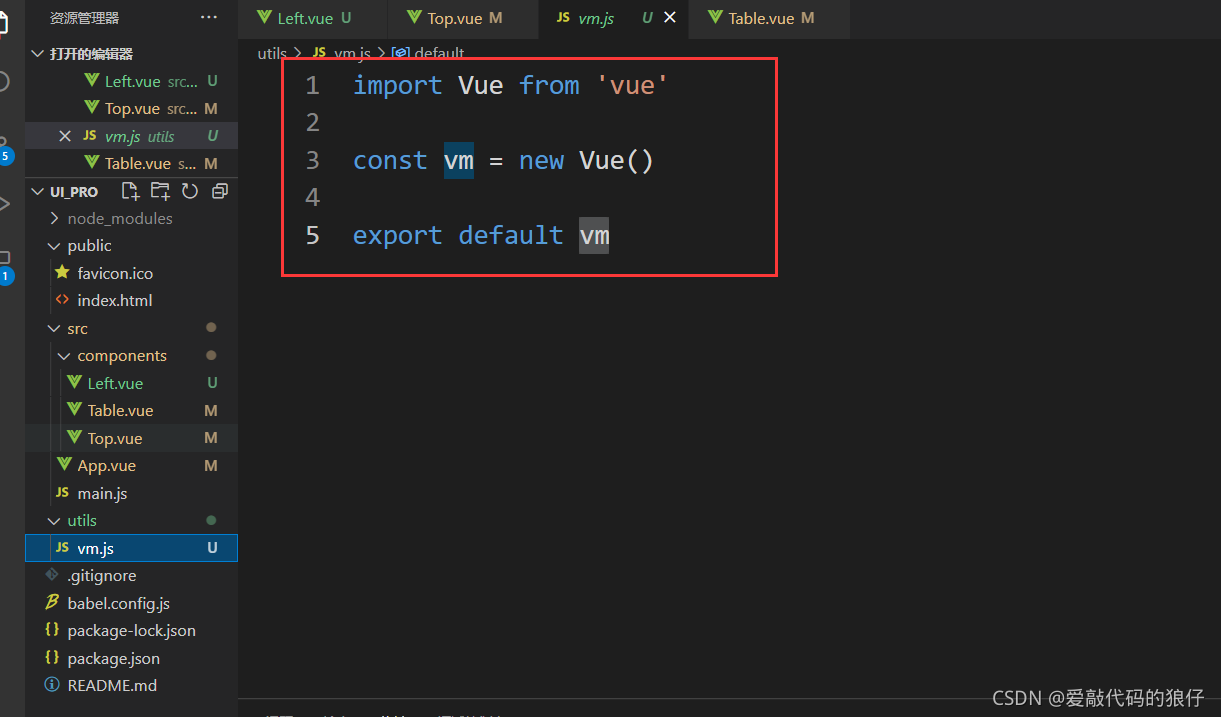The height and width of the screenshot is (717, 1221).
Task: Select vm.js utils row in open editors
Action: [131, 136]
